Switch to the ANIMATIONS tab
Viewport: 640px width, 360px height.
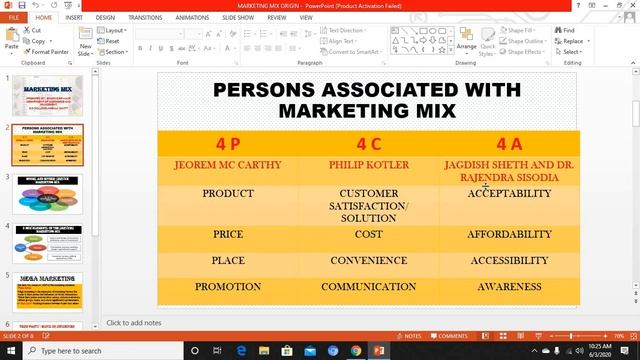click(192, 18)
